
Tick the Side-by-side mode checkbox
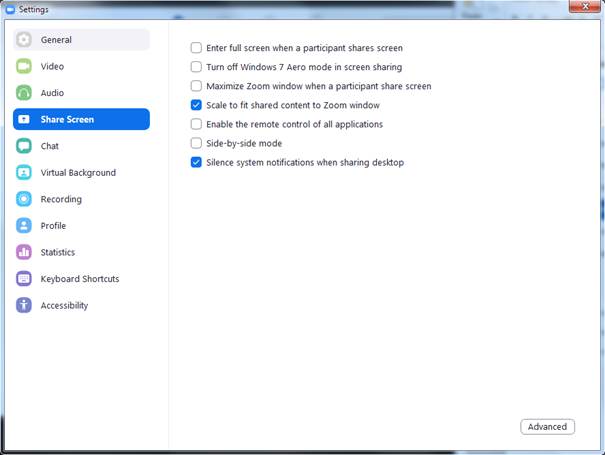click(x=196, y=143)
